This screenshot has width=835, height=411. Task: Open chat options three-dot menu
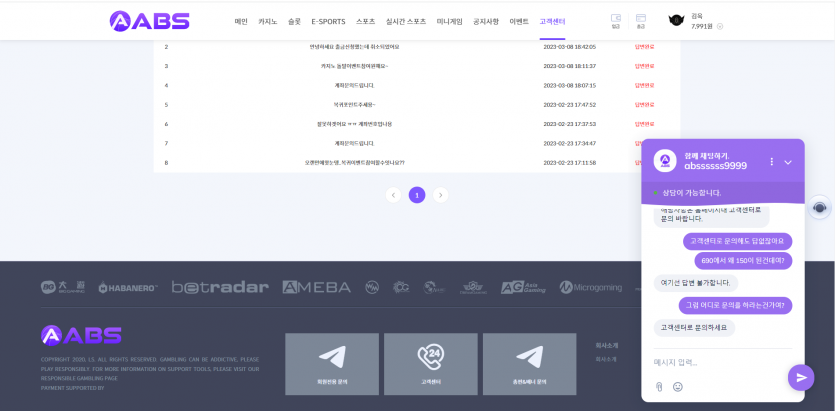point(772,161)
